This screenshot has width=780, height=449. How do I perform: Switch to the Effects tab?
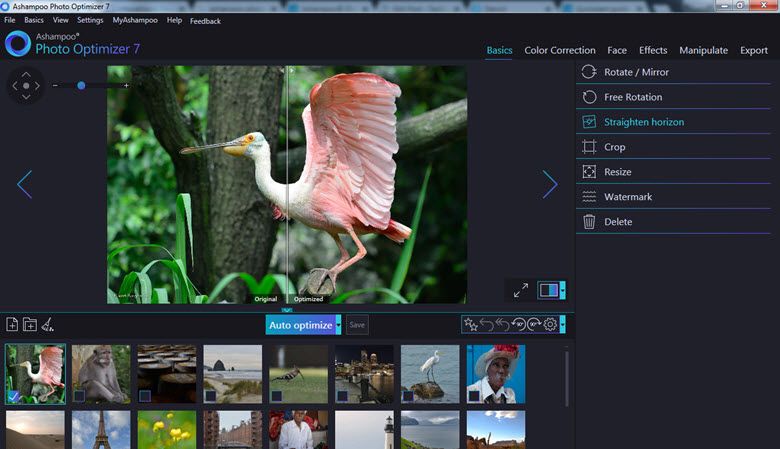(653, 50)
